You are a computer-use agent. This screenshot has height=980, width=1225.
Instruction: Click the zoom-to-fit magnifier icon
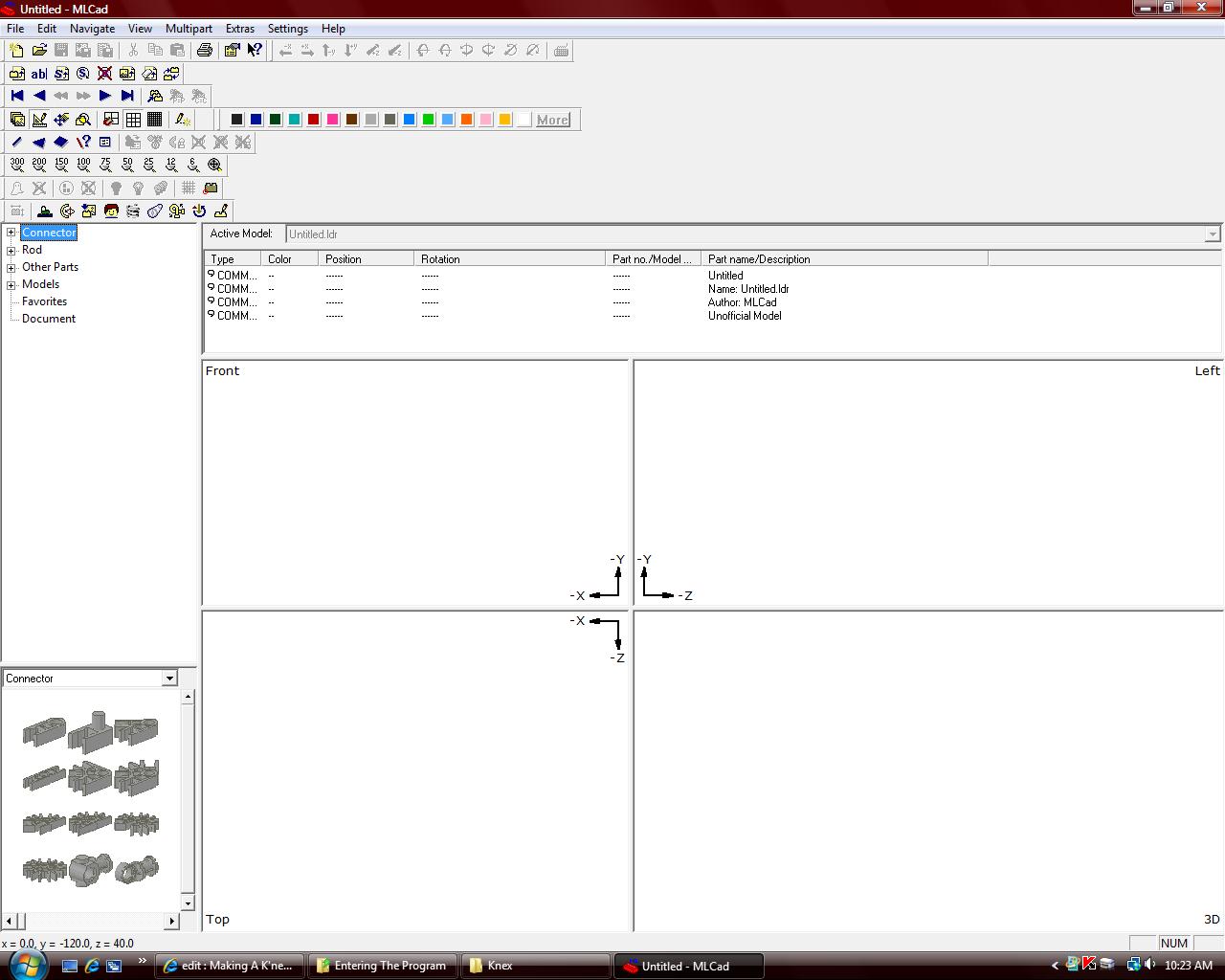[215, 165]
